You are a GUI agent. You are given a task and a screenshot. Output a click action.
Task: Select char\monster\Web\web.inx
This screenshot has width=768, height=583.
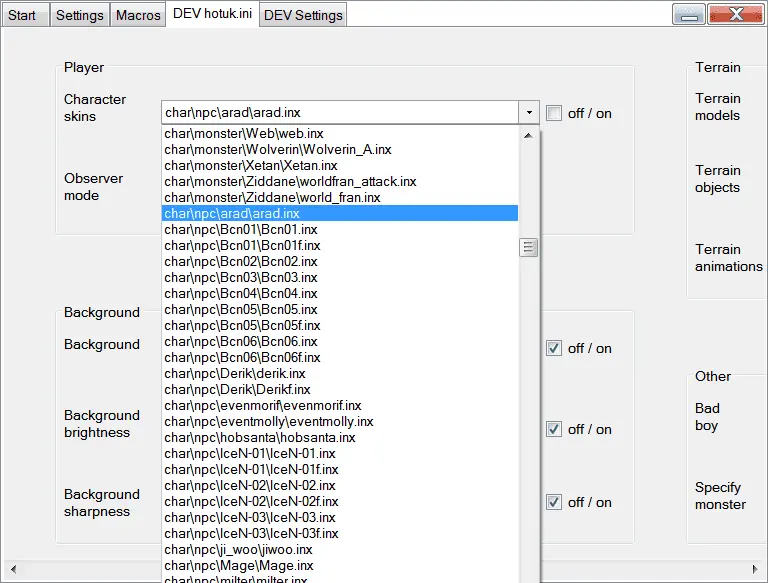tap(340, 133)
